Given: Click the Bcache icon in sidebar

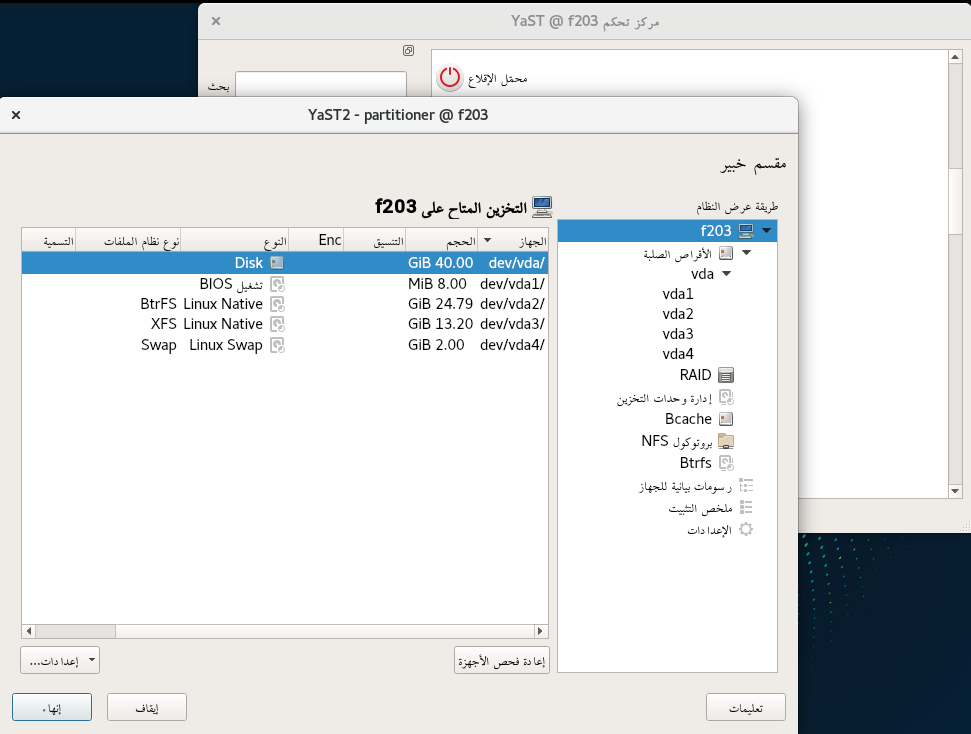Looking at the screenshot, I should pyautogui.click(x=726, y=419).
